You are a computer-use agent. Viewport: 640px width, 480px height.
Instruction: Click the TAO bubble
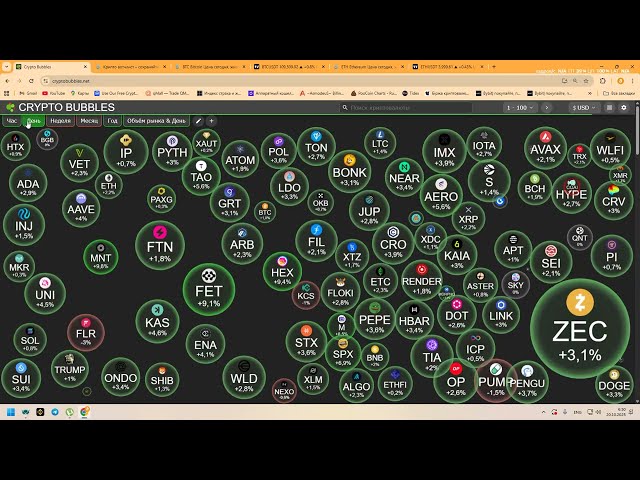(201, 176)
